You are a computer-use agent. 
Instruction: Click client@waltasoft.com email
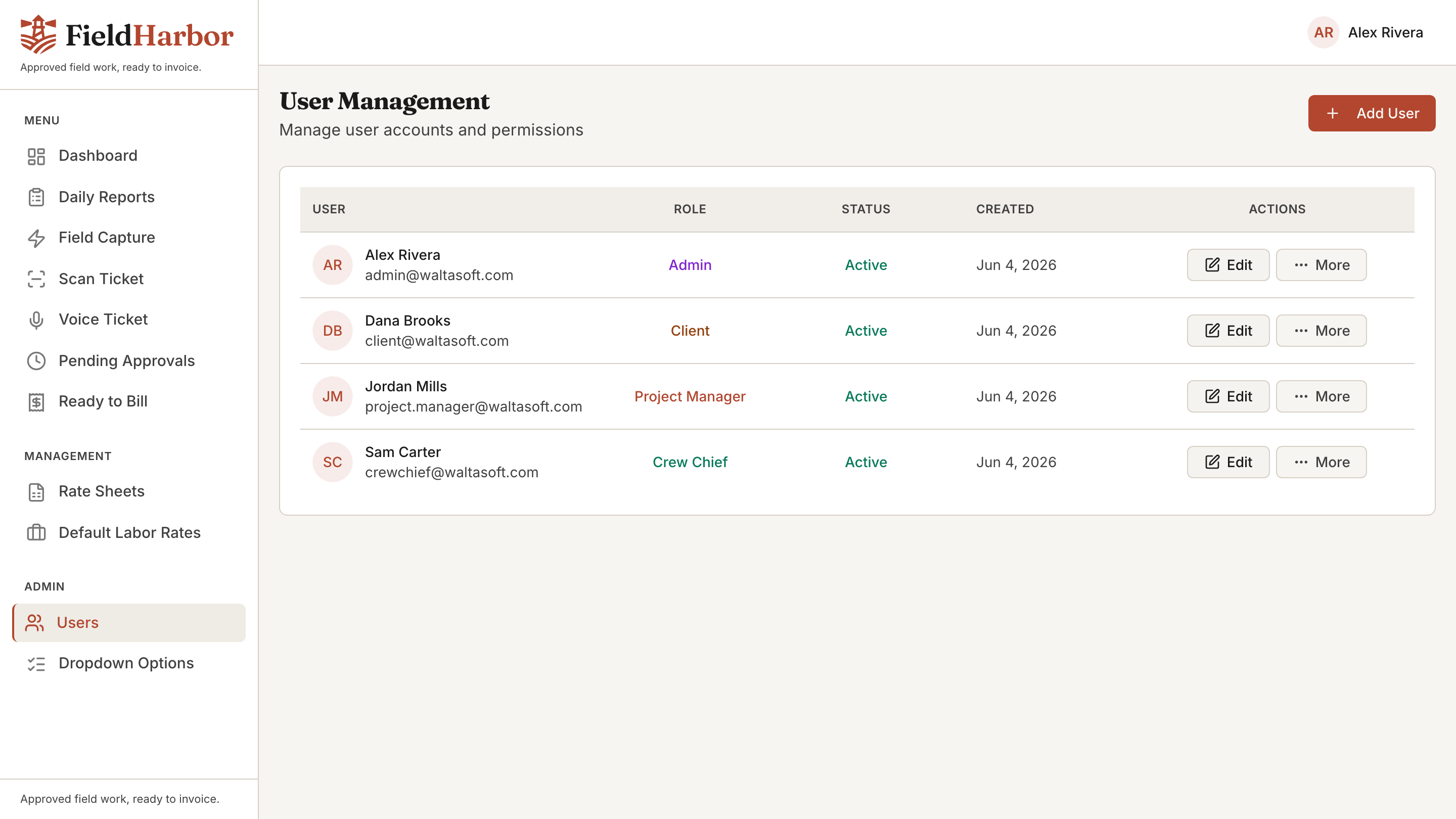(436, 341)
